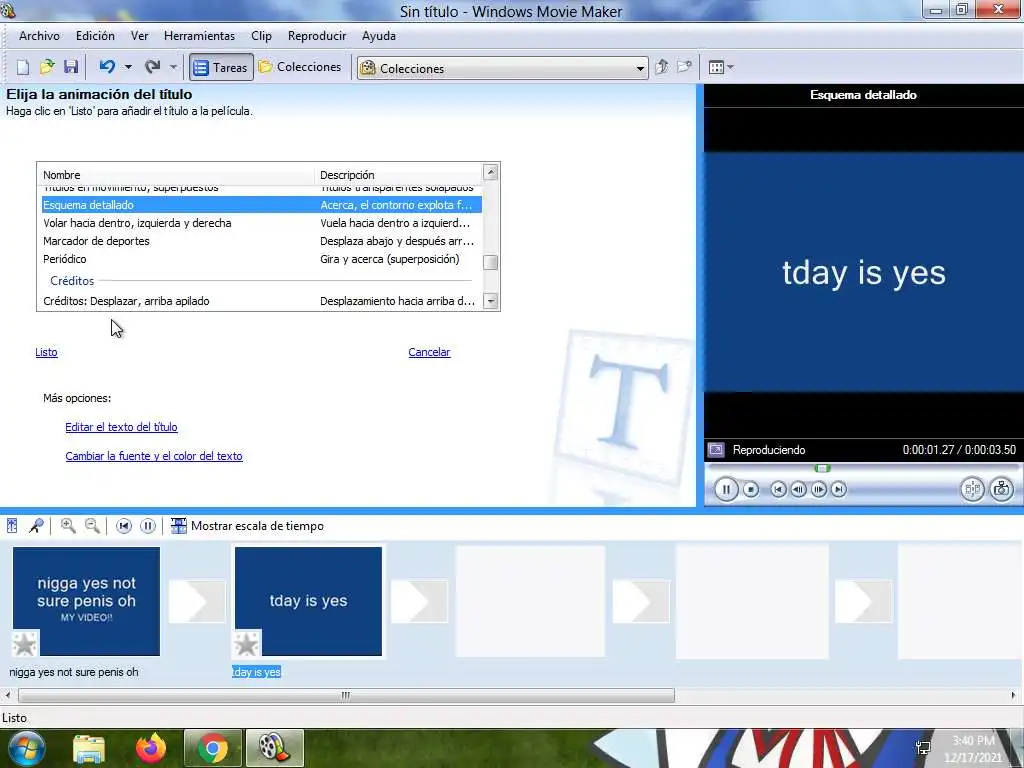1024x768 pixels.
Task: Click the Next Frame button
Action: [818, 489]
